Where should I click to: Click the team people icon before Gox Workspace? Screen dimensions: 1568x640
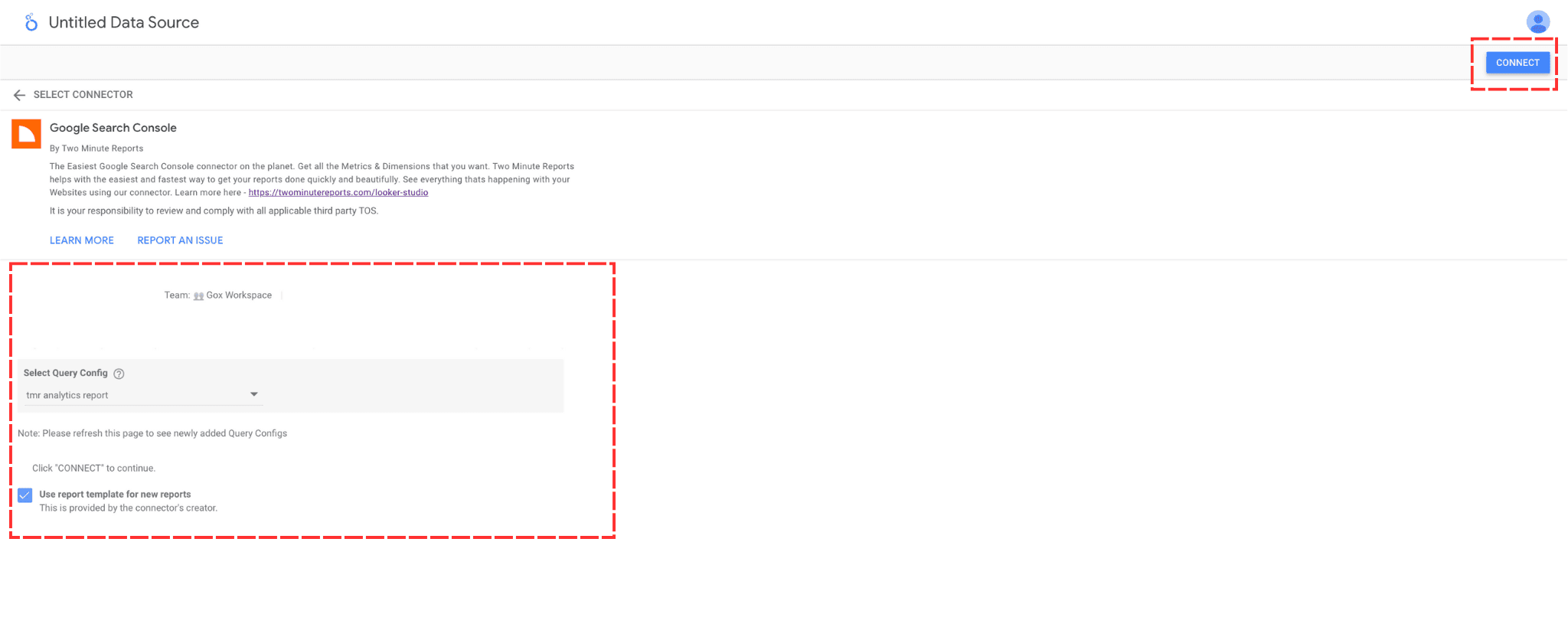(198, 296)
